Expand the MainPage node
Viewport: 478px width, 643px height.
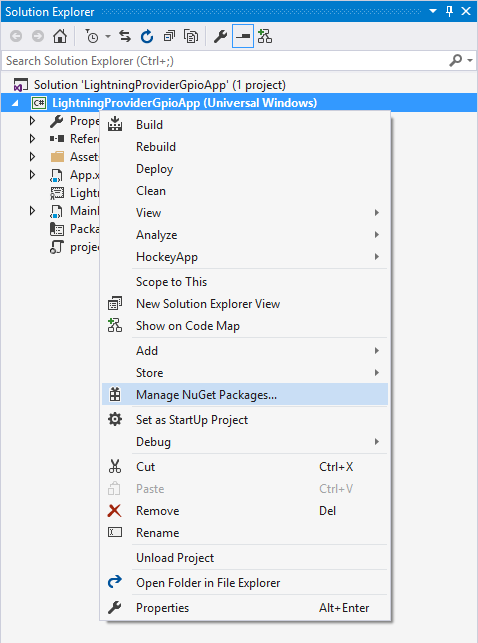click(32, 211)
